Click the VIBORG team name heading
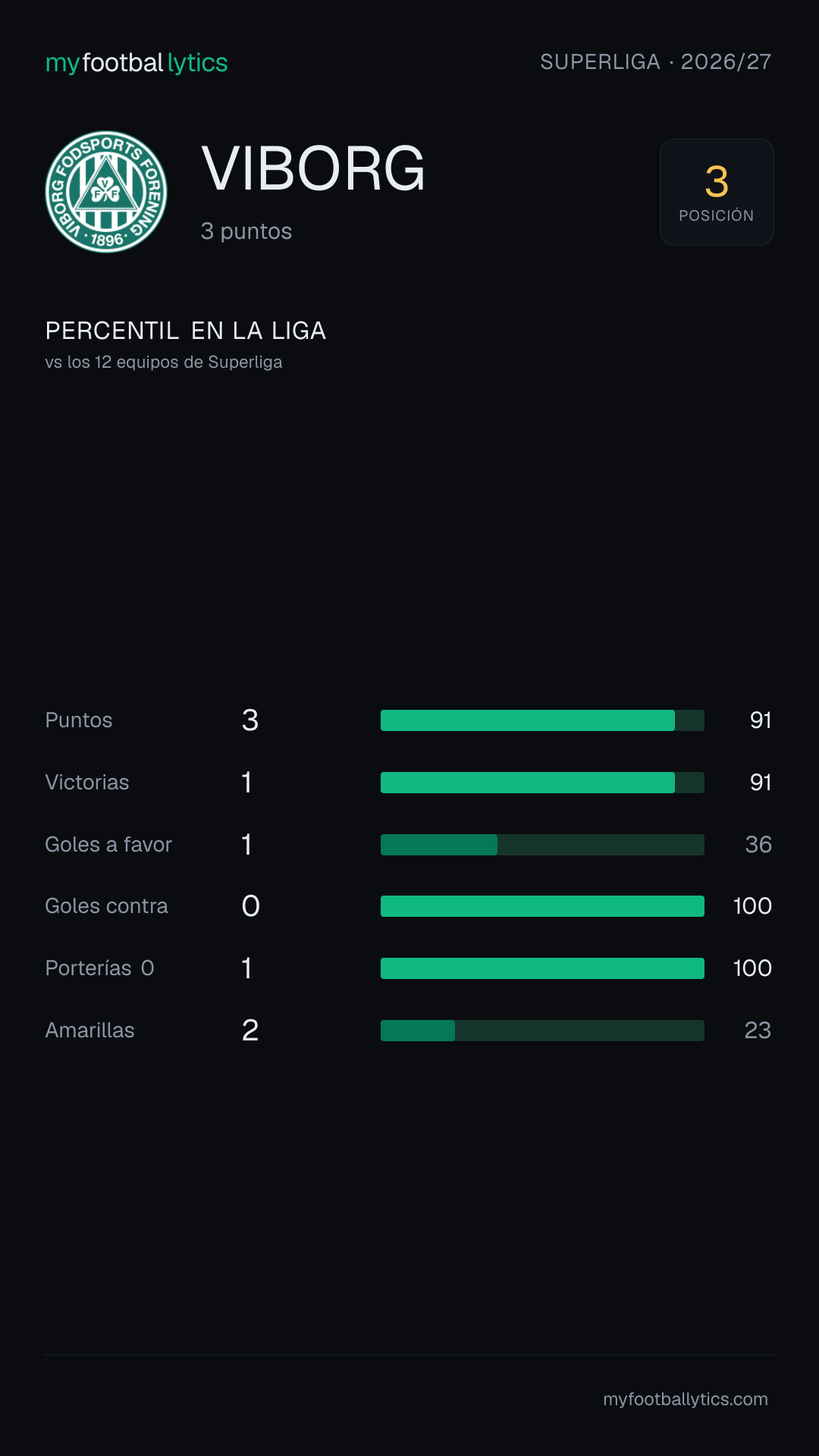 pos(313,168)
